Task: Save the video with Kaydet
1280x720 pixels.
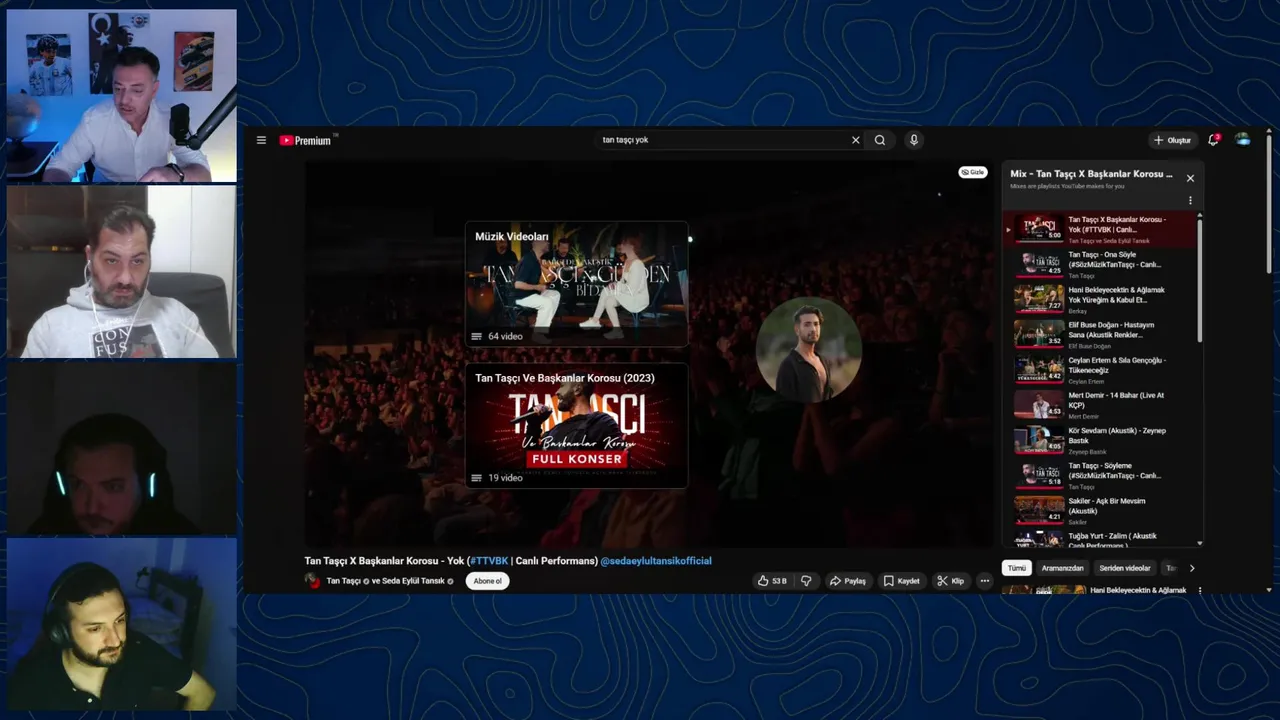Action: [901, 581]
